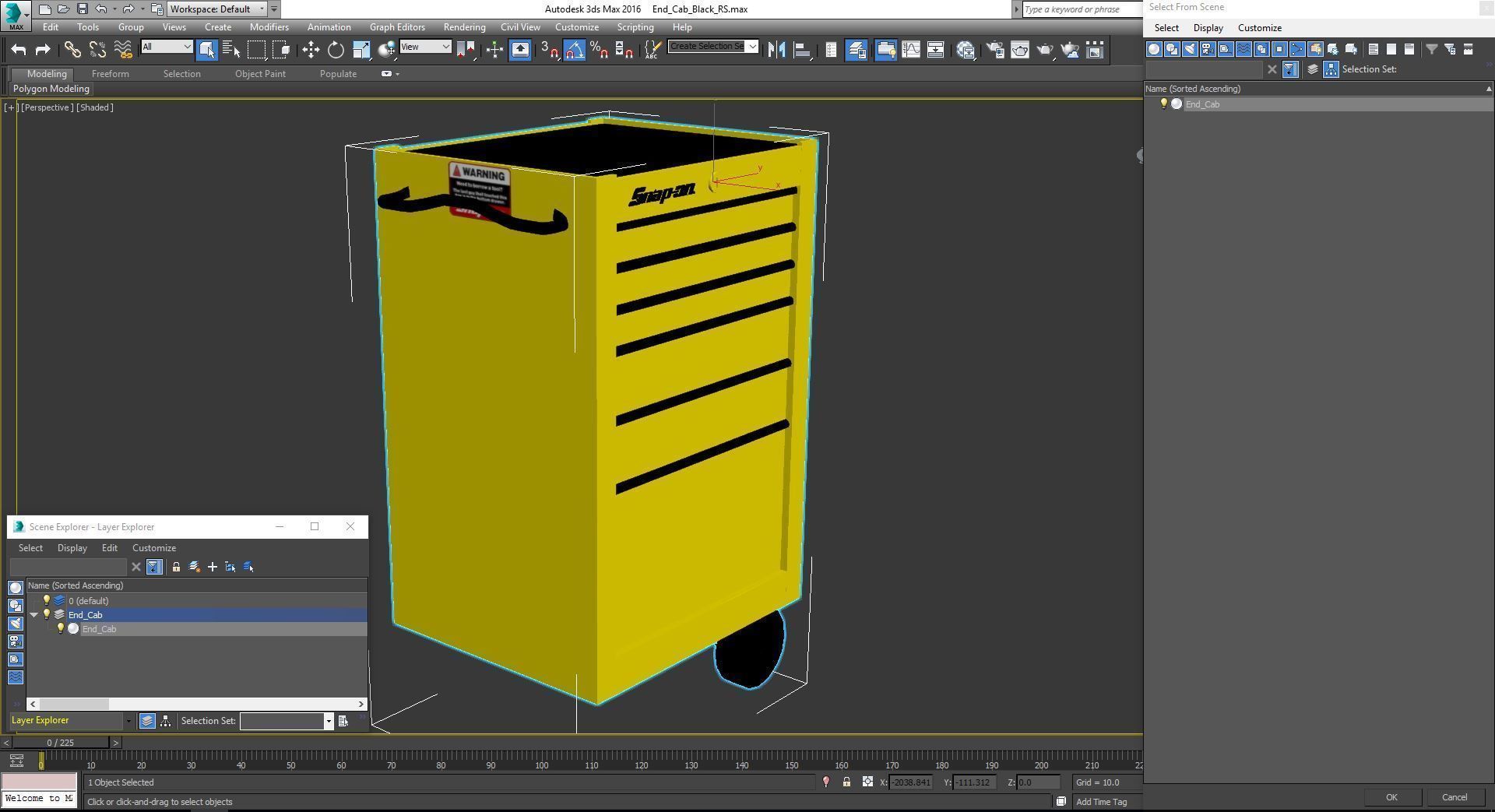Open the Modifiers menu
Image resolution: width=1495 pixels, height=812 pixels.
269,27
